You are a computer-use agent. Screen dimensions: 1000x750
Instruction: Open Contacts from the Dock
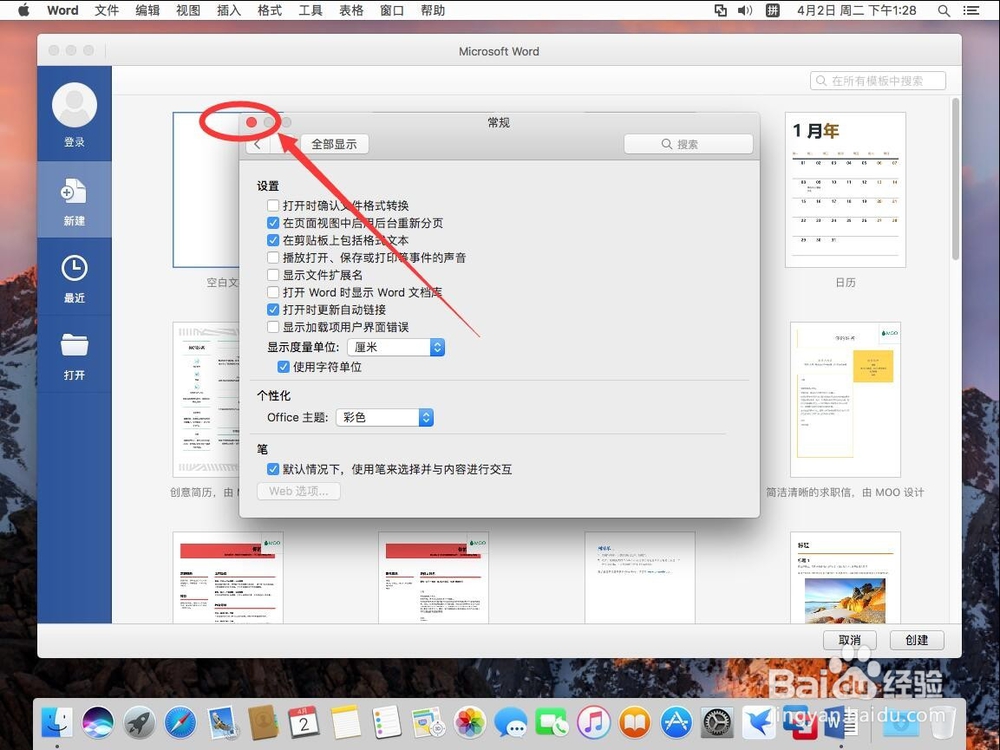(x=263, y=723)
